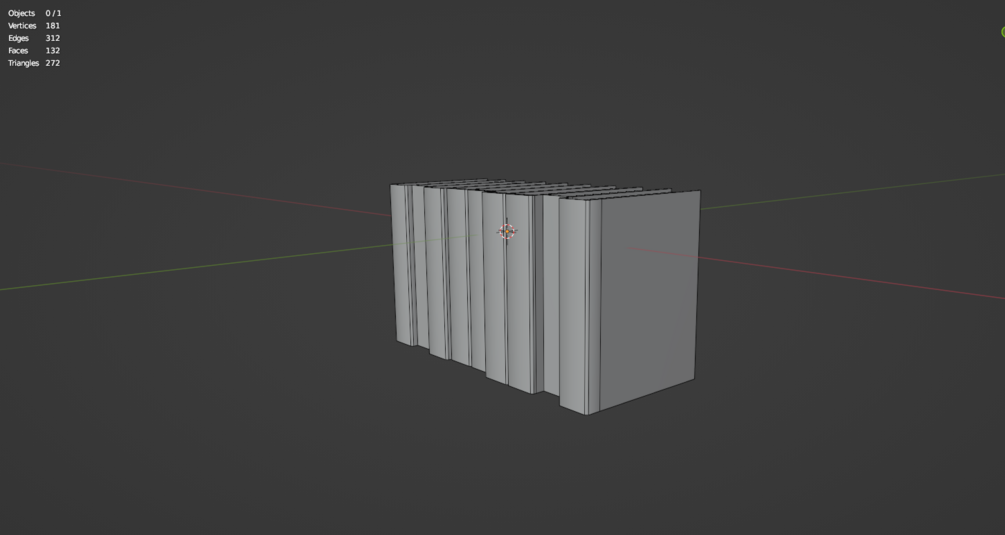1005x535 pixels.
Task: Click the 3D cursor crosshair on the mesh
Action: (507, 231)
